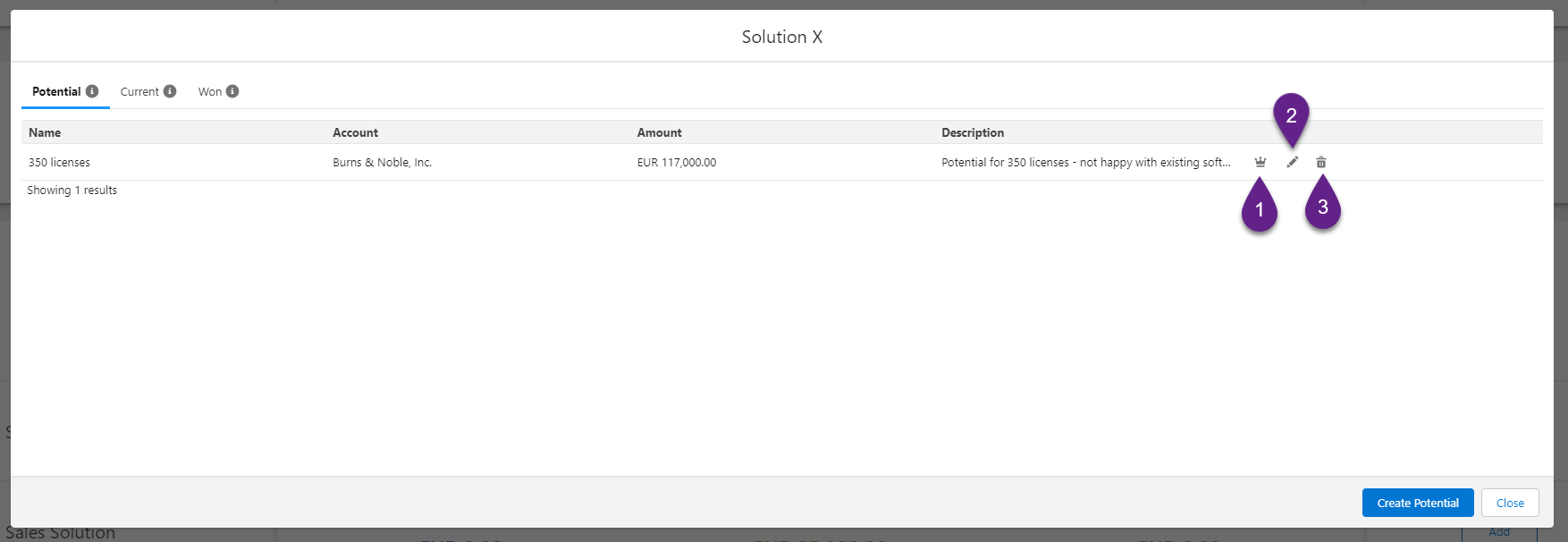This screenshot has width=1568, height=542.
Task: Click the info icon beside Current tab
Action: pos(170,91)
